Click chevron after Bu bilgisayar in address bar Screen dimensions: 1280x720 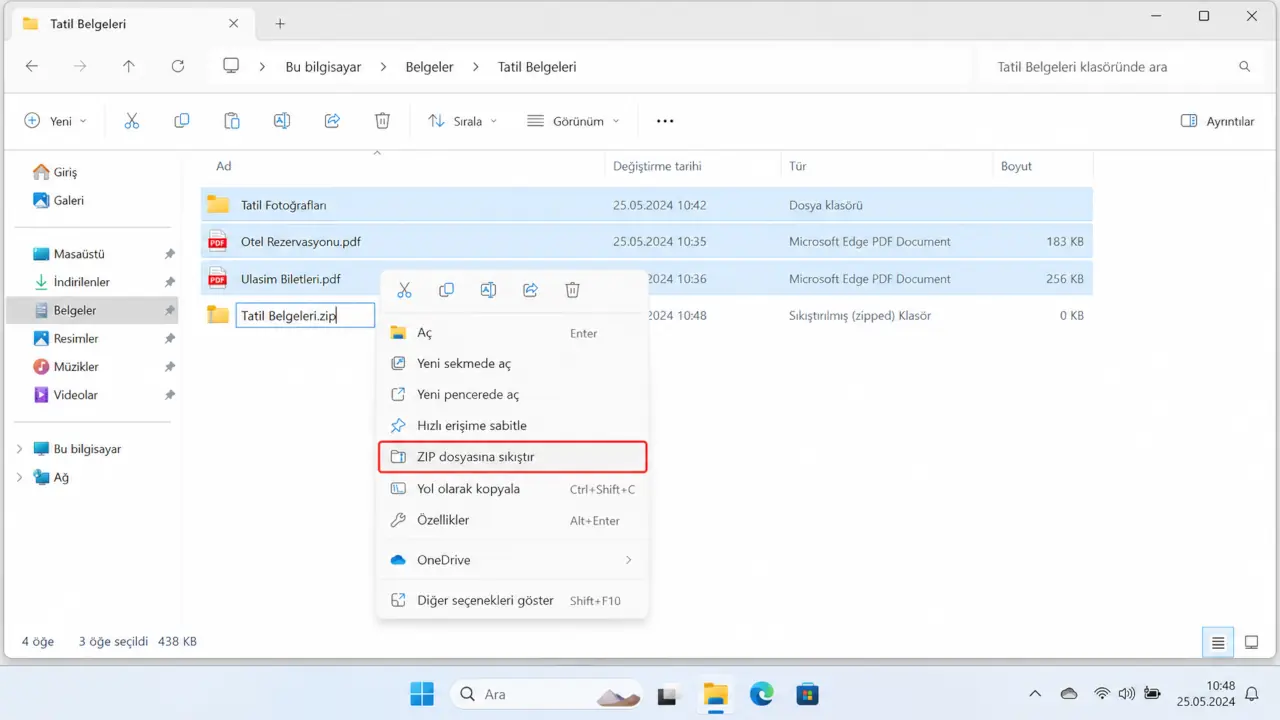tap(383, 67)
